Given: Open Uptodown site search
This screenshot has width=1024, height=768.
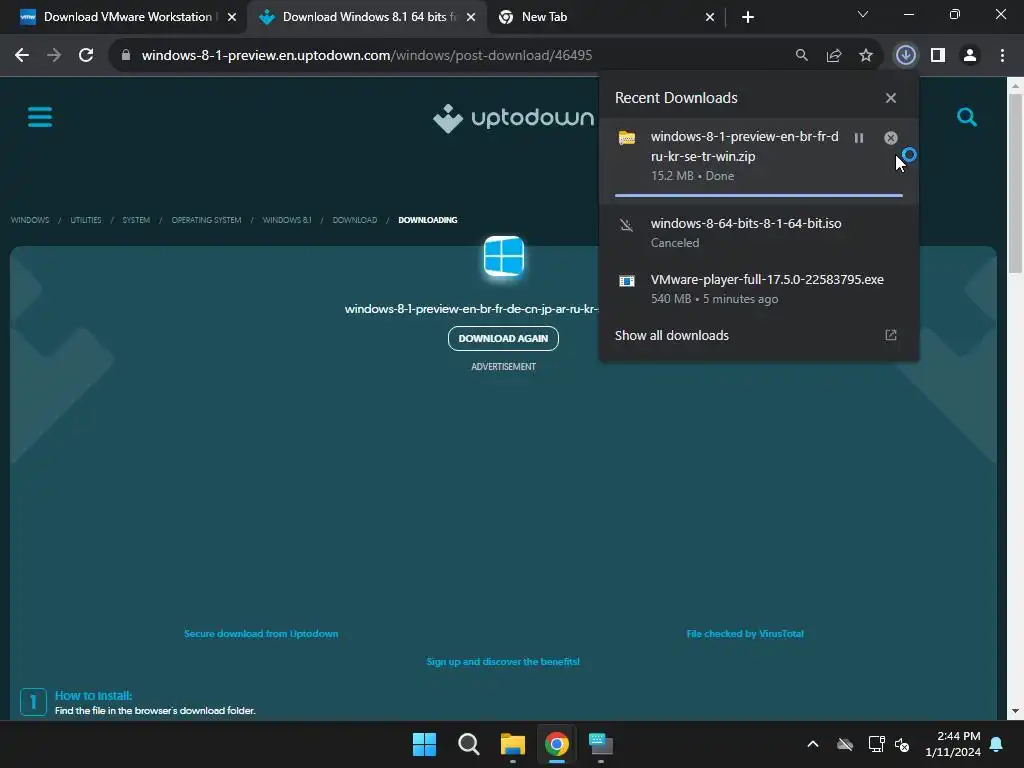Looking at the screenshot, I should point(967,118).
